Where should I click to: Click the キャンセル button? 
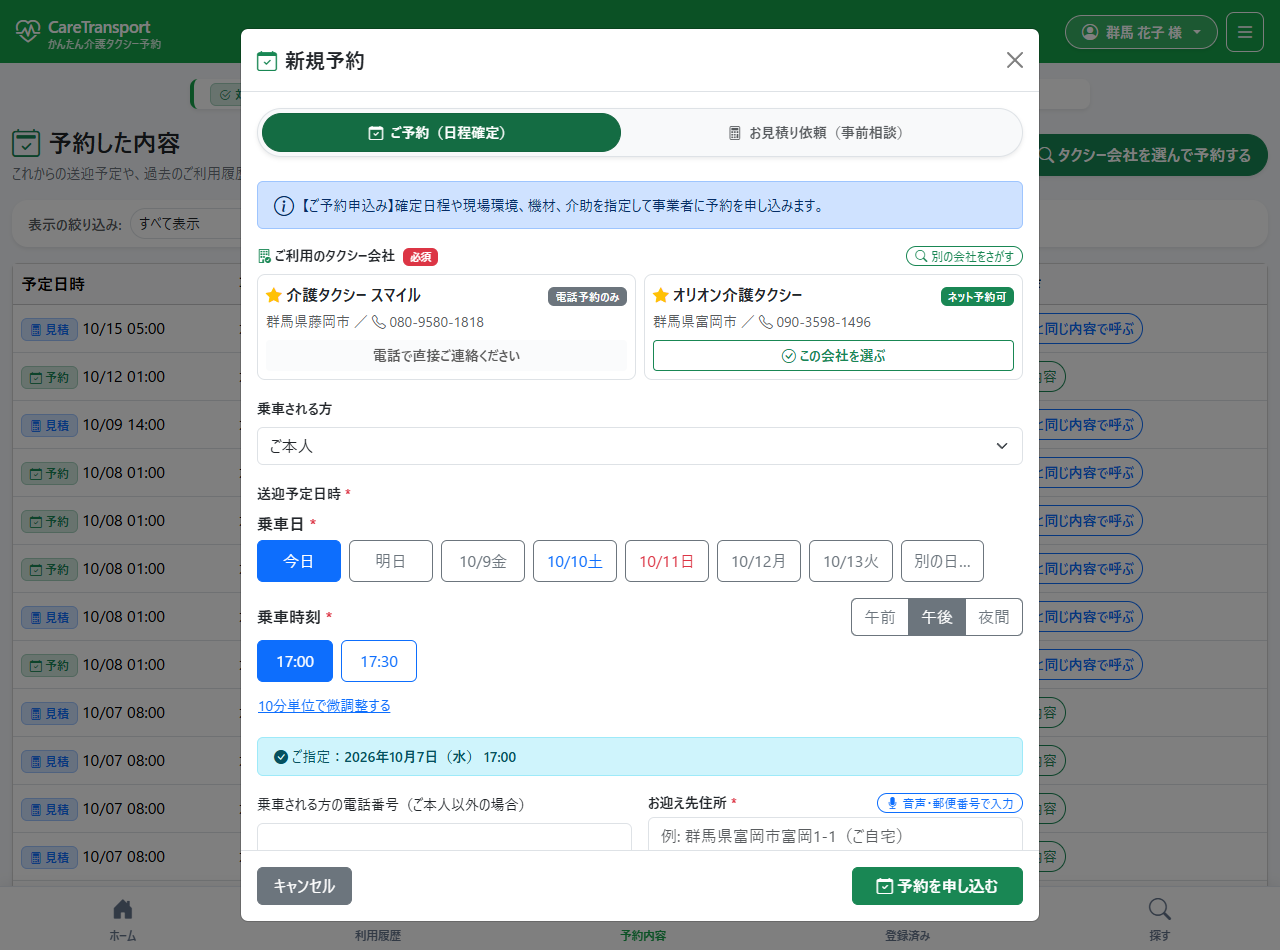(x=304, y=886)
